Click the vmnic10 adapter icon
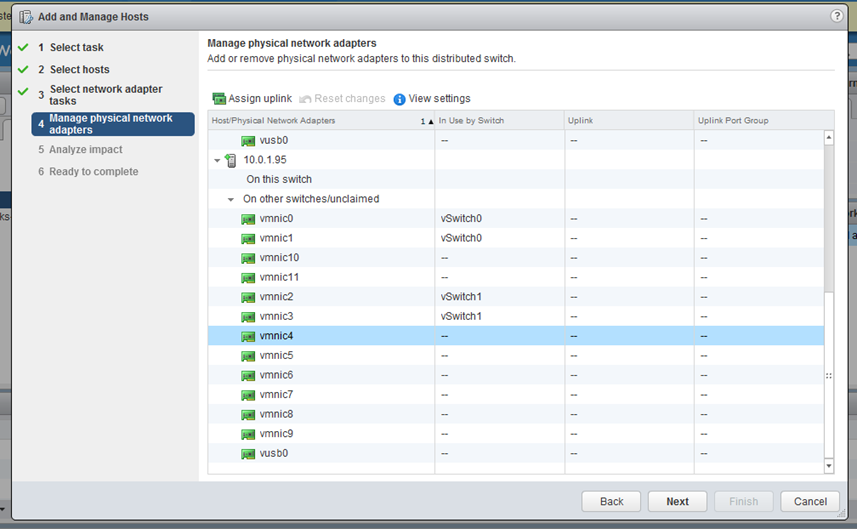Viewport: 857px width, 529px height. pyautogui.click(x=248, y=258)
